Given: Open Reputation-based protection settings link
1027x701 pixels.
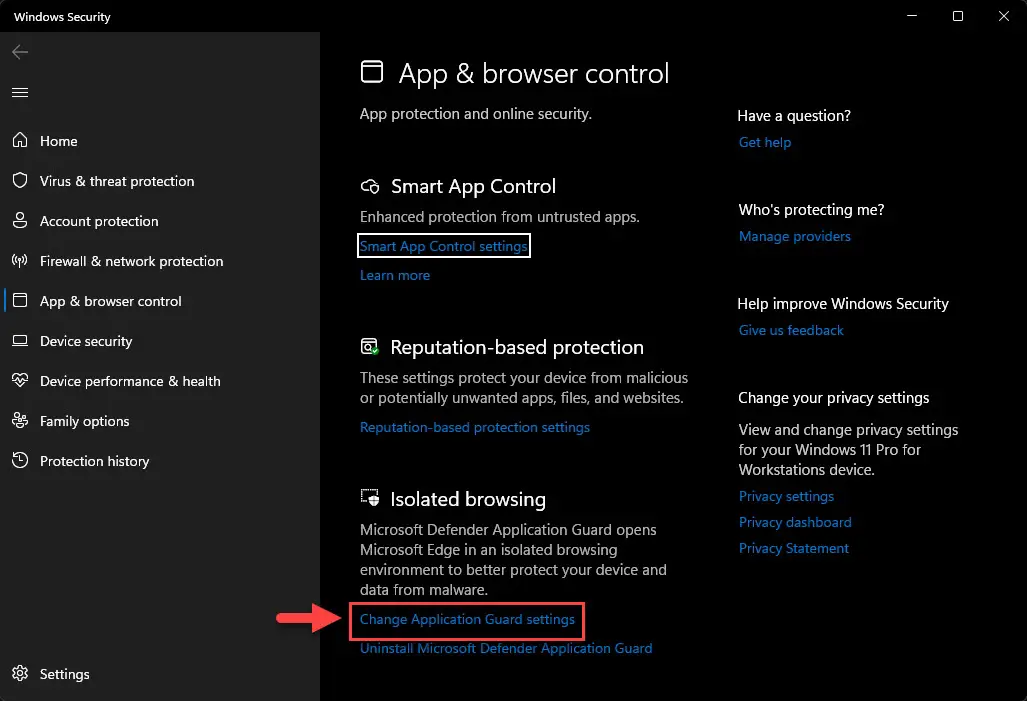Looking at the screenshot, I should 474,427.
